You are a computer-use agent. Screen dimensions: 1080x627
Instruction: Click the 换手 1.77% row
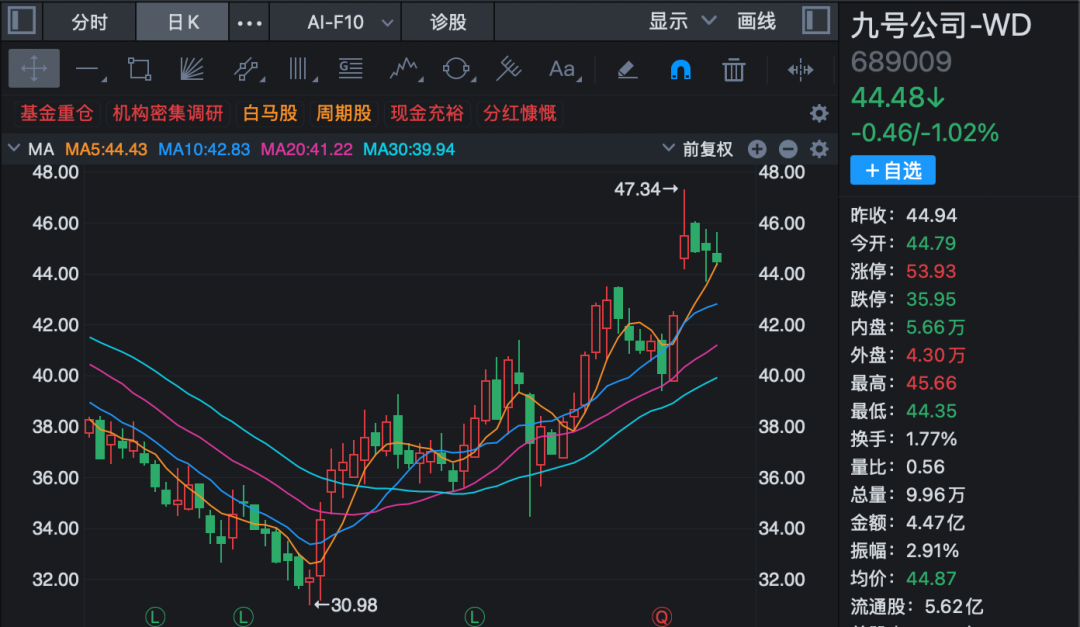(x=904, y=439)
